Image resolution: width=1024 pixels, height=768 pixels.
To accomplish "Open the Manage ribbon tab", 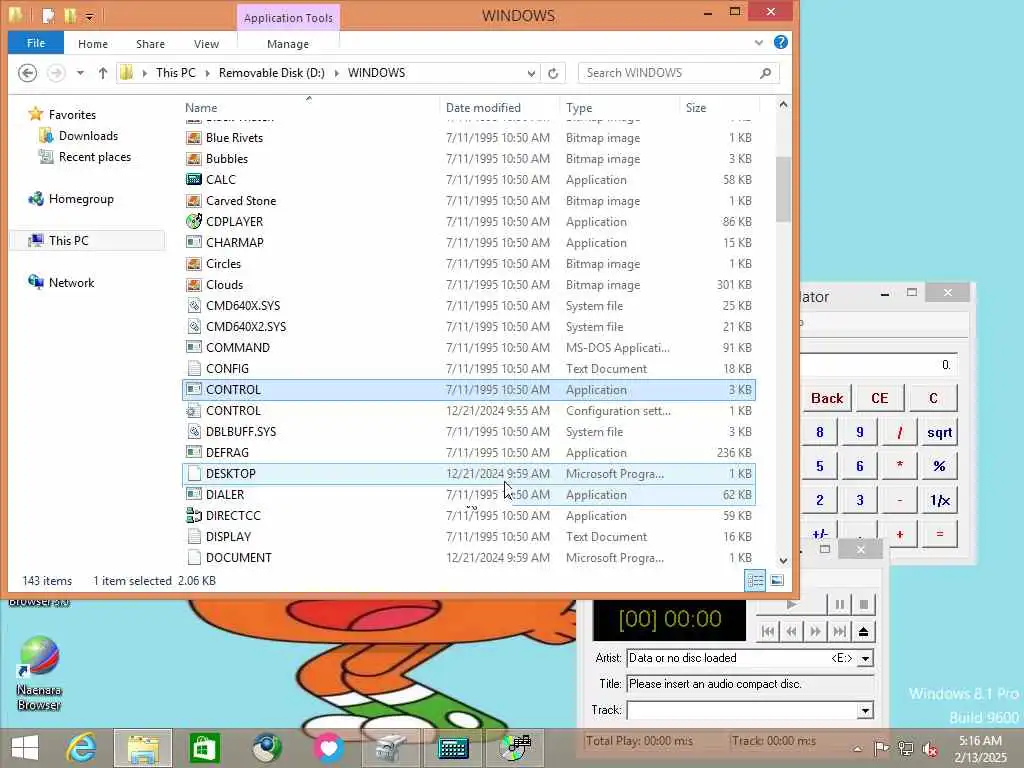I will tap(288, 44).
